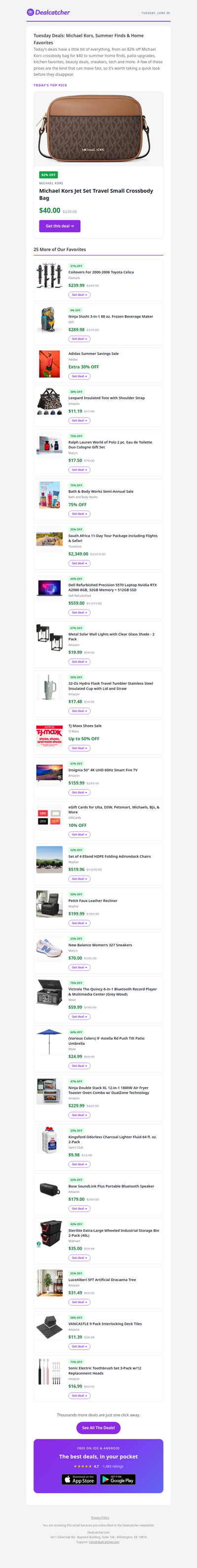Open the Google Play download badge
Screen dimensions: 197x1568
click(x=117, y=1479)
